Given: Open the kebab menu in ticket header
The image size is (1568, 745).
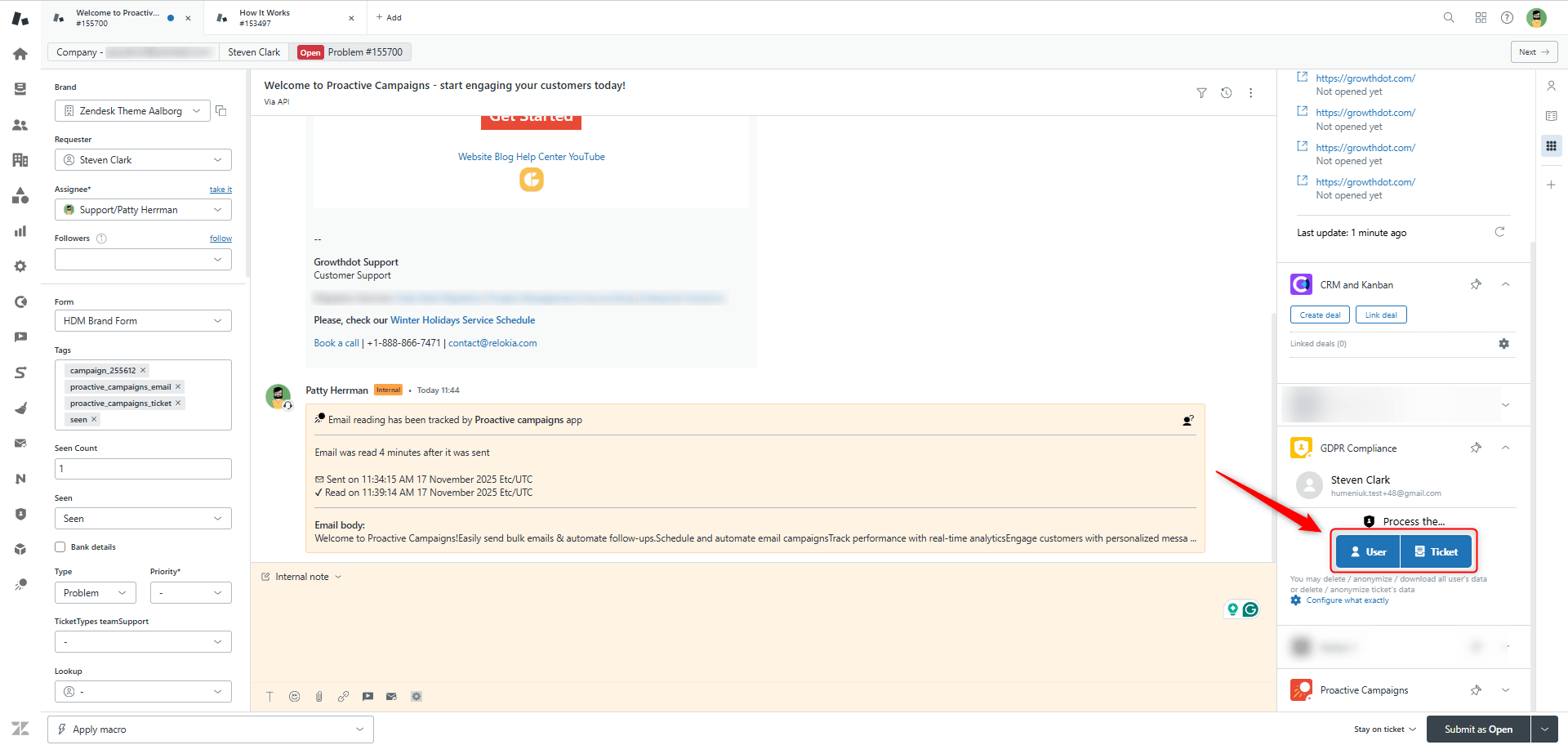Looking at the screenshot, I should (1250, 93).
